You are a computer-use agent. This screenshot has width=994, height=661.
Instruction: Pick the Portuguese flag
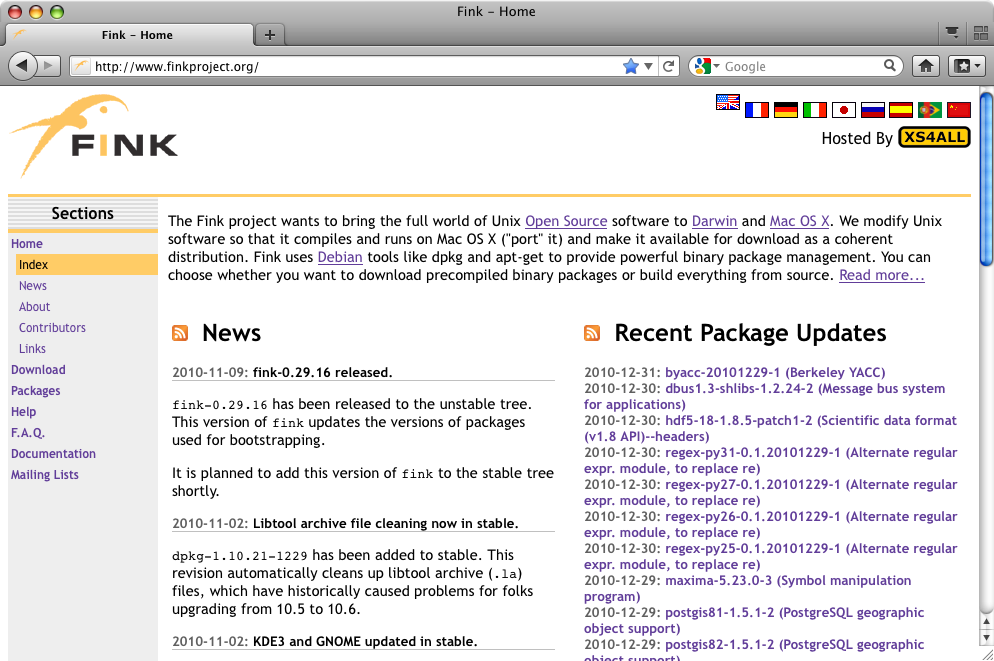(929, 110)
